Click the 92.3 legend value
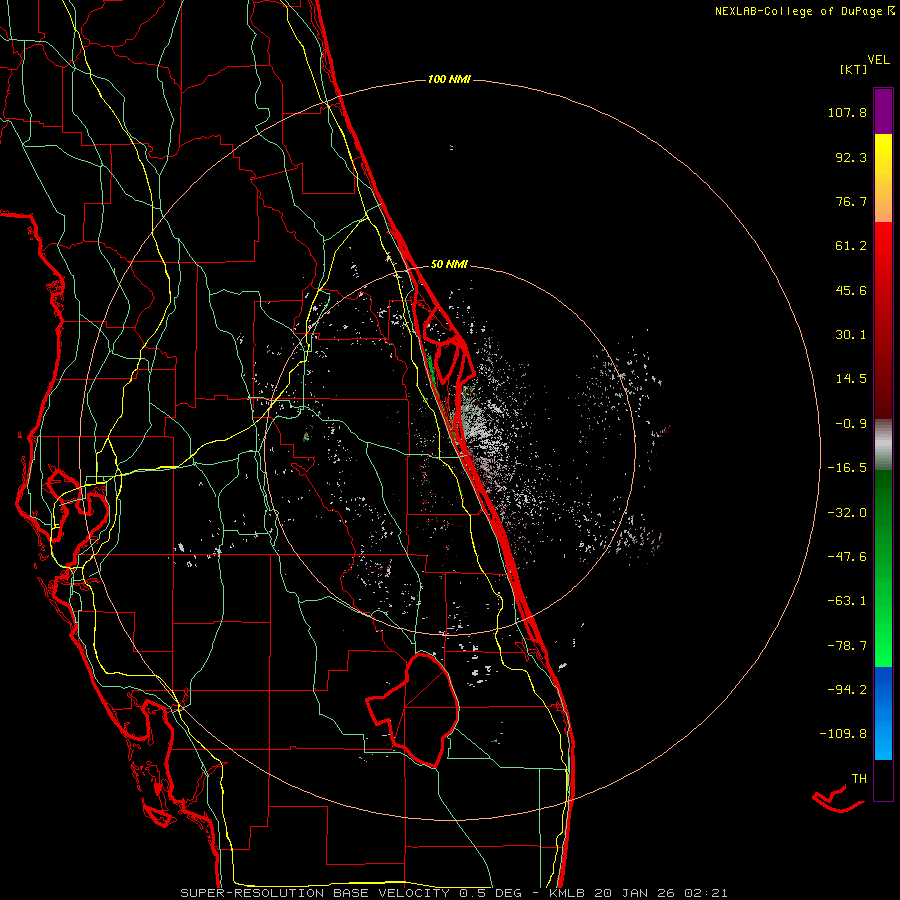Image resolution: width=900 pixels, height=900 pixels. tap(851, 157)
